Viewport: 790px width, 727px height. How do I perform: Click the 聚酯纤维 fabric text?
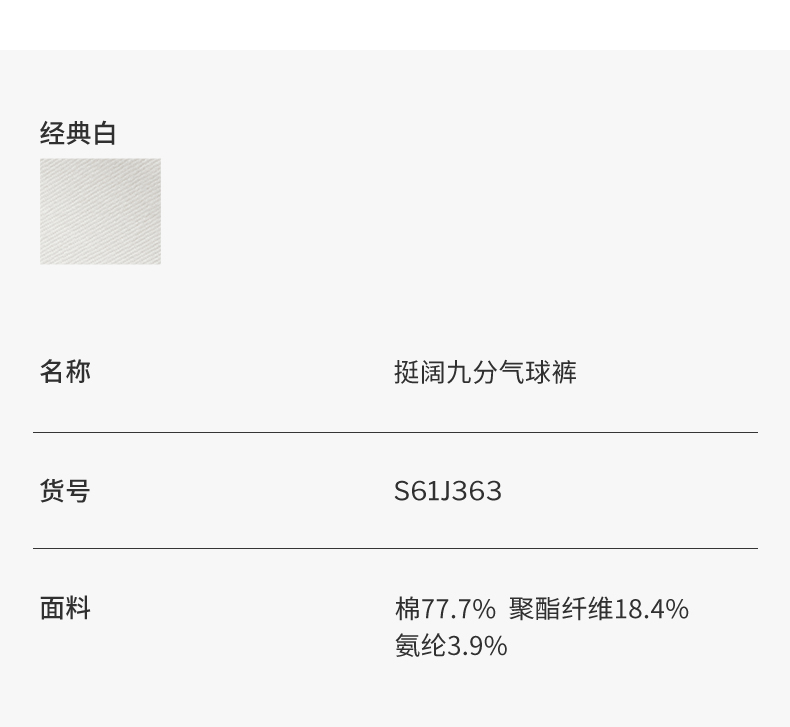click(560, 609)
